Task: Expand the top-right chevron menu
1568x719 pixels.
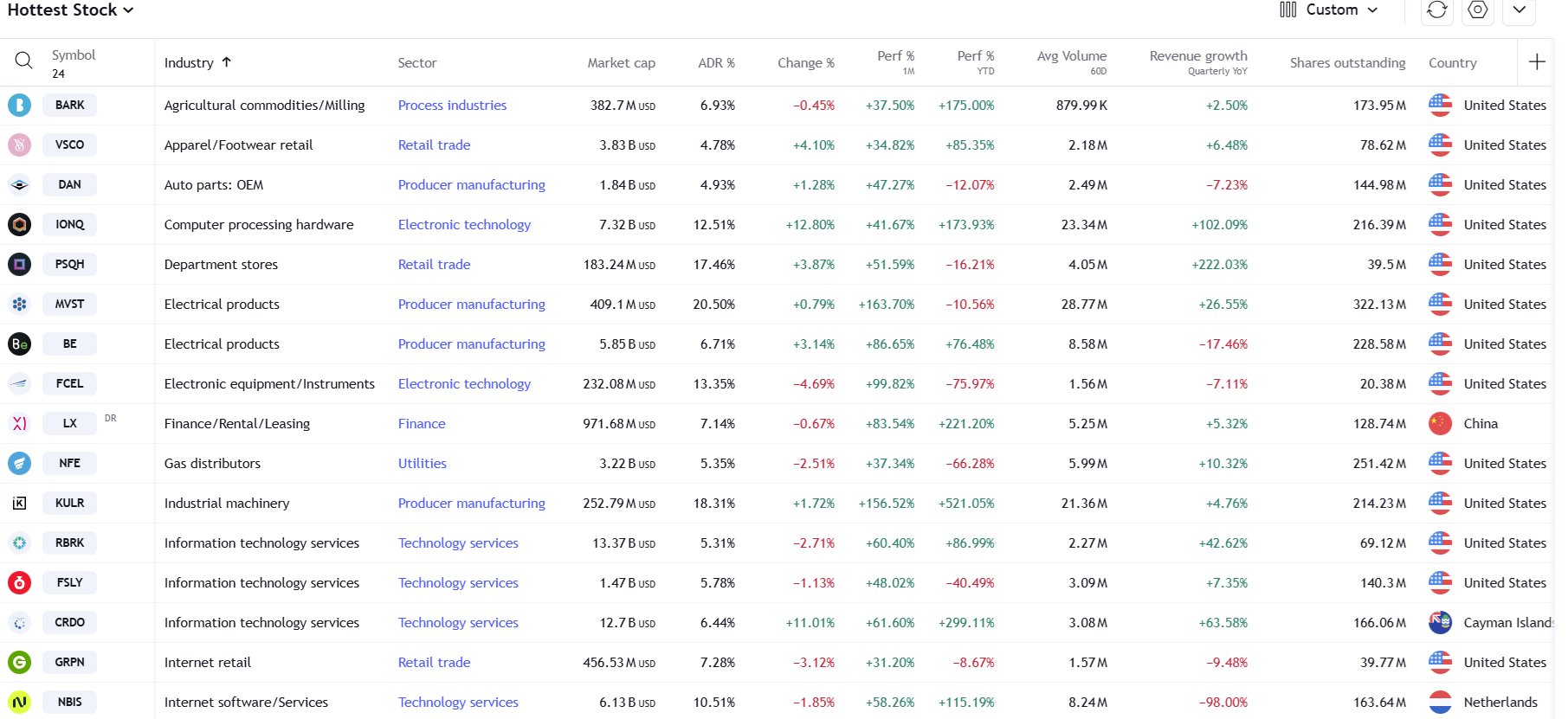Action: (x=1520, y=10)
